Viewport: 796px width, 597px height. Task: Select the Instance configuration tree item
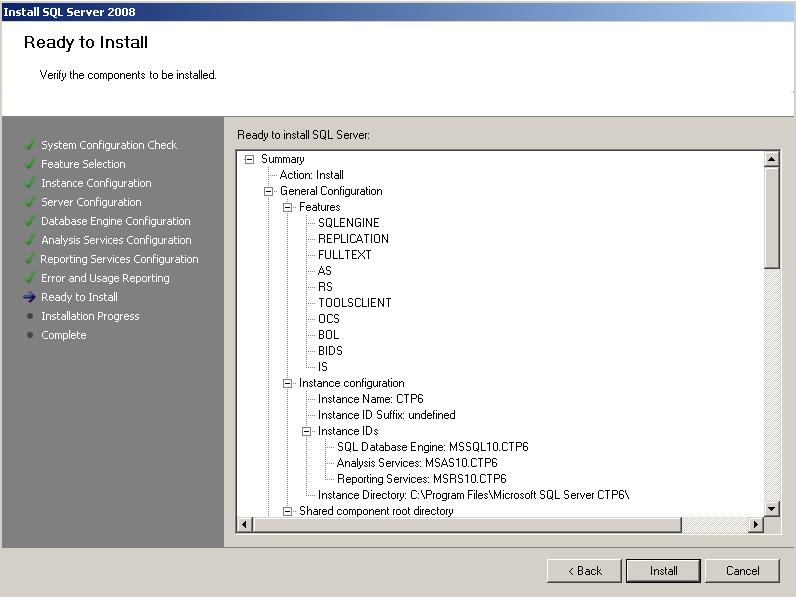pyautogui.click(x=351, y=383)
